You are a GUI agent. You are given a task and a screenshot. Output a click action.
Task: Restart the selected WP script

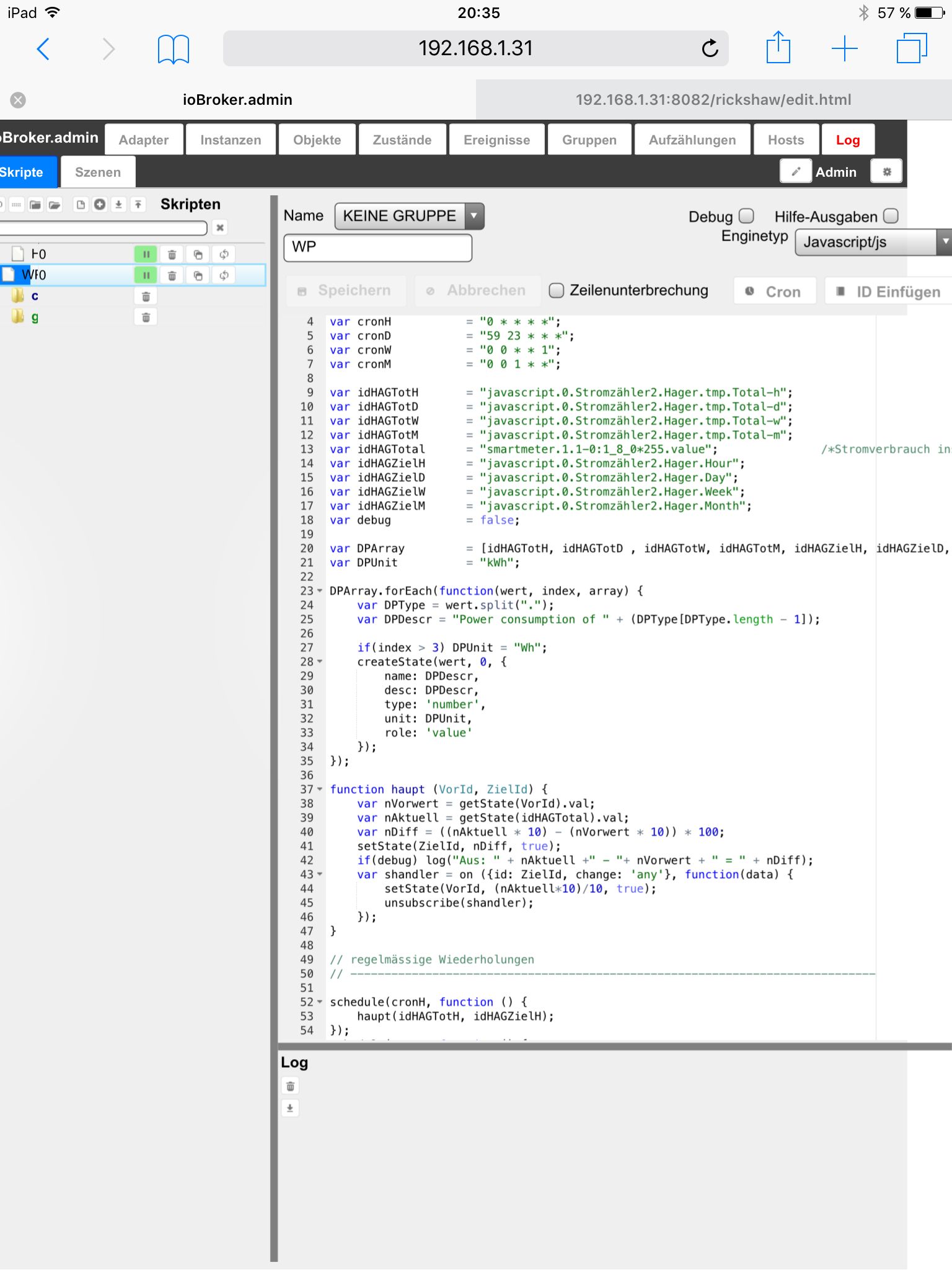(x=224, y=275)
